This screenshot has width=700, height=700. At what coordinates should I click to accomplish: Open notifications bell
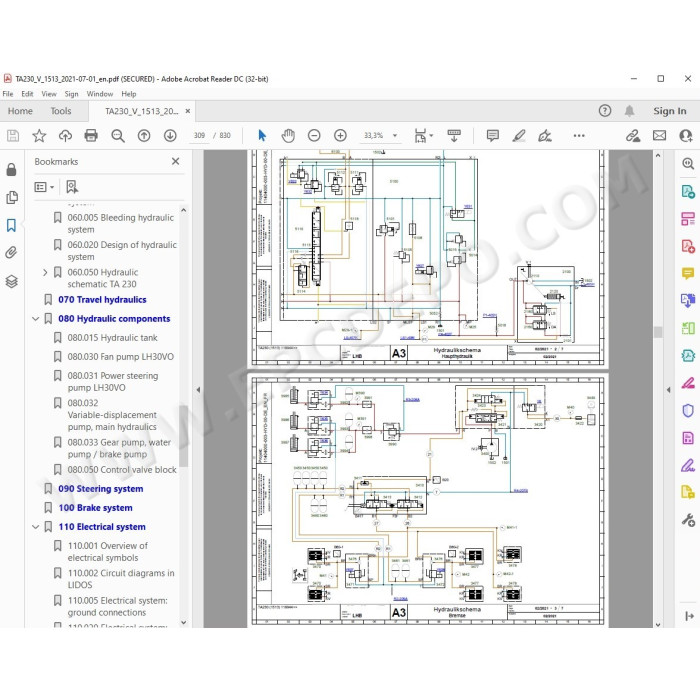pos(629,111)
